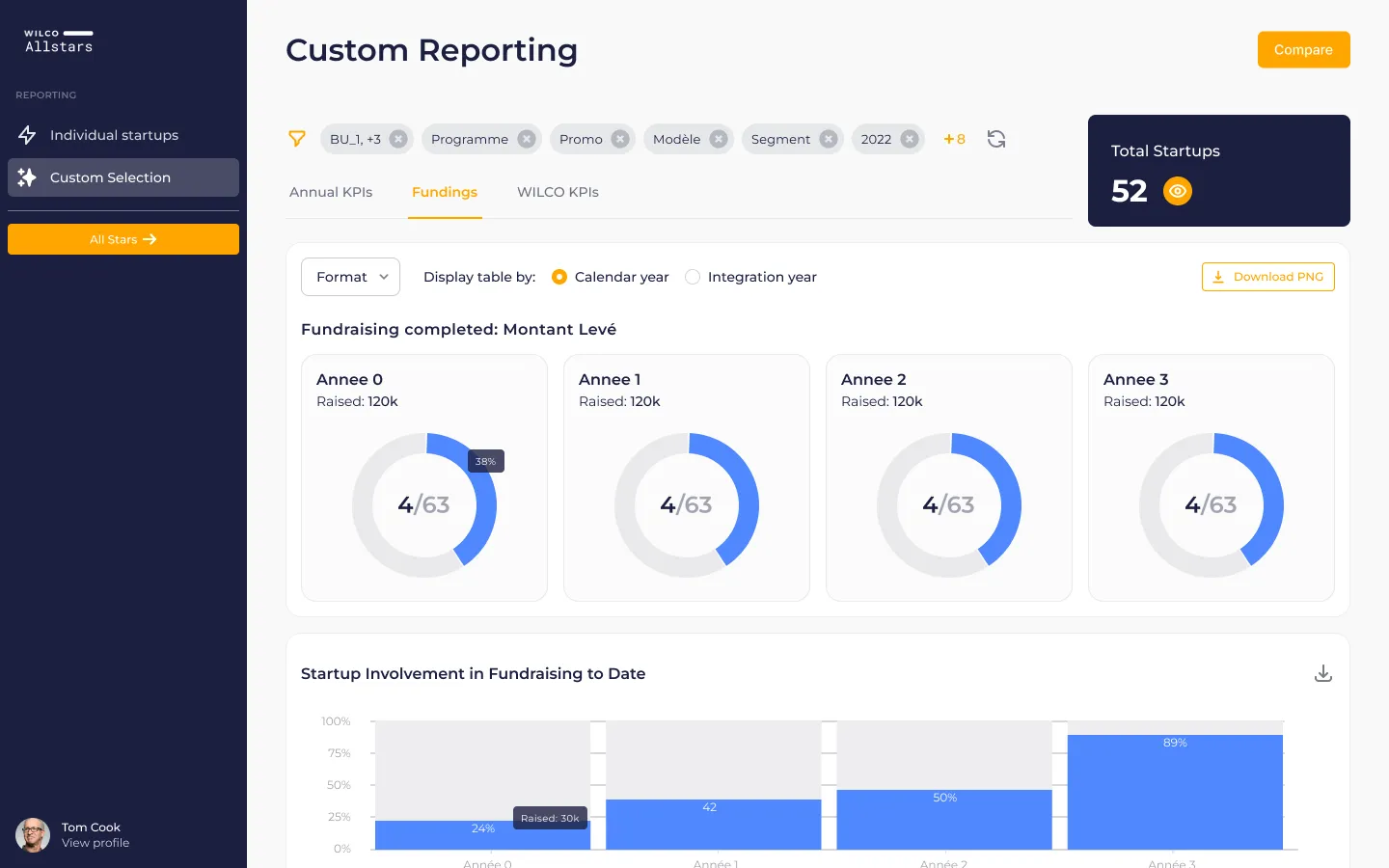Screen dimensions: 1389x868
Task: Remove the 2022 filter chip
Action: (x=909, y=139)
